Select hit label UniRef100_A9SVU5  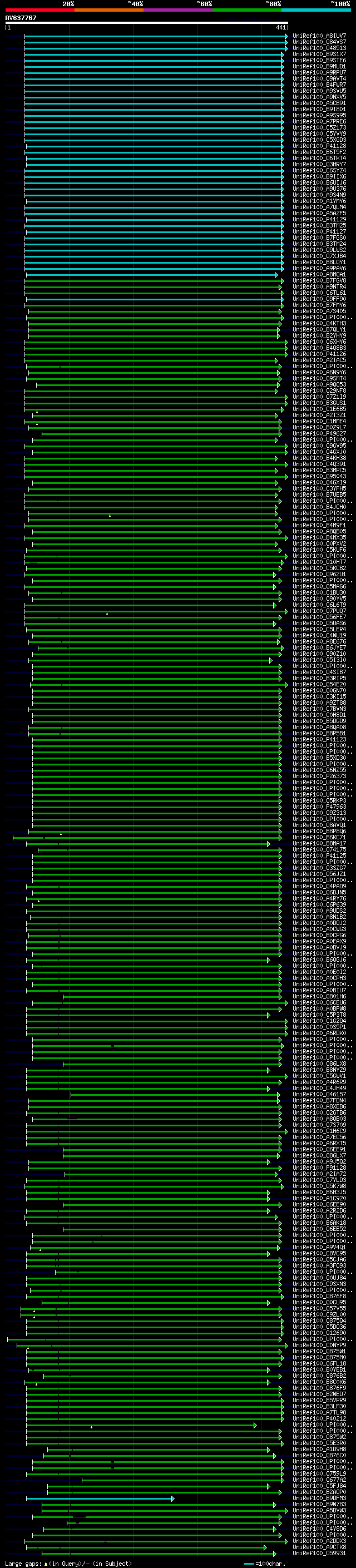pyautogui.click(x=319, y=91)
